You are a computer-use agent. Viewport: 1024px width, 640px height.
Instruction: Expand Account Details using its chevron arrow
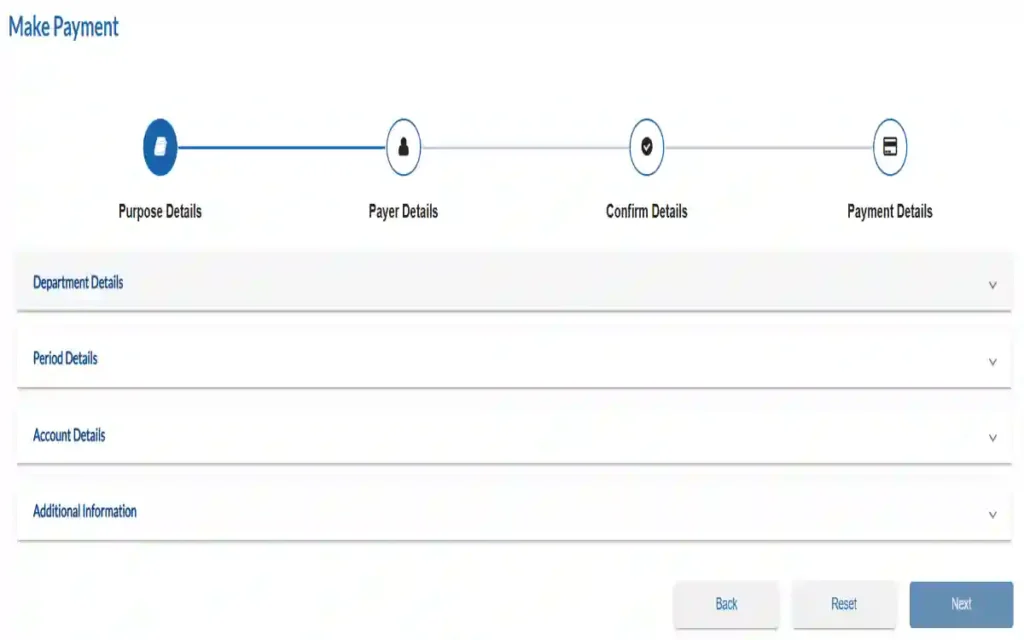tap(992, 438)
